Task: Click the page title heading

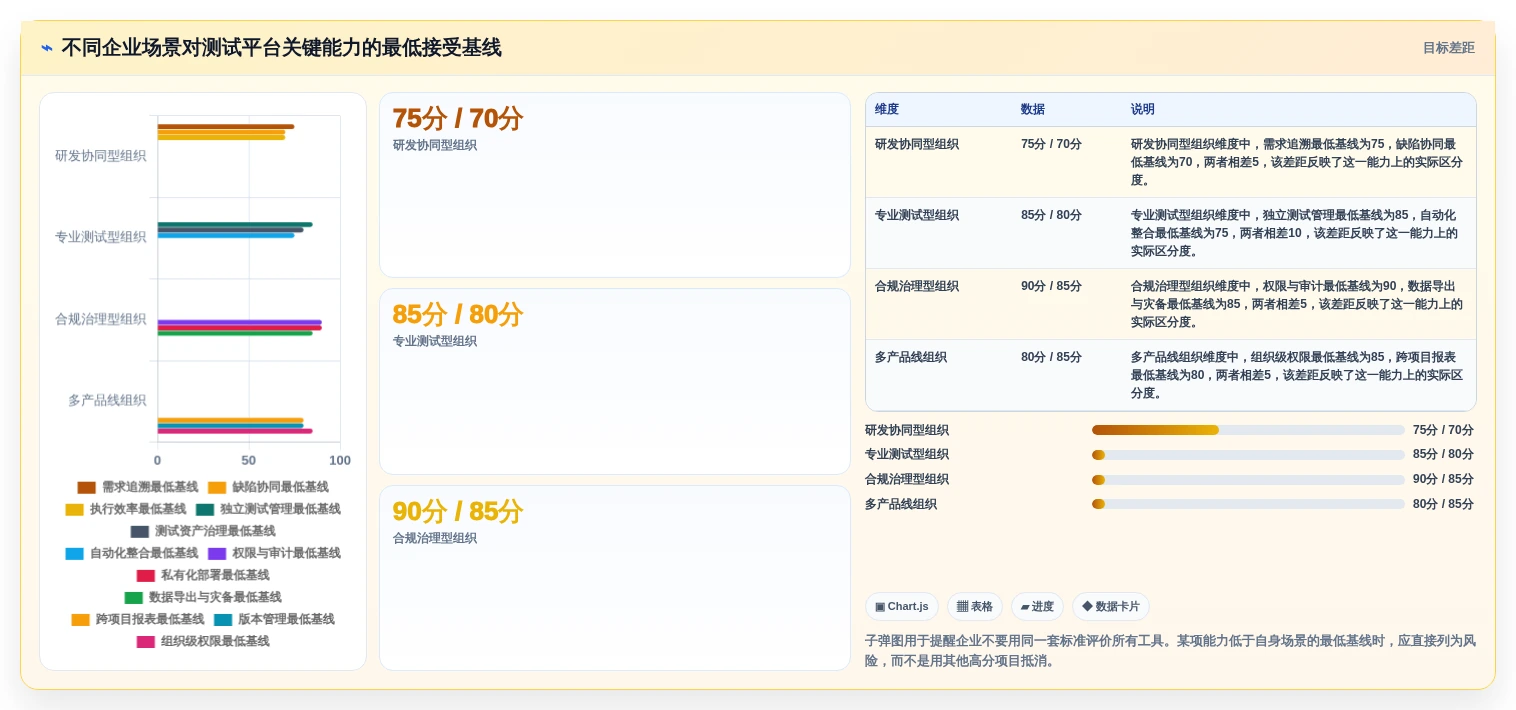Action: click(281, 48)
